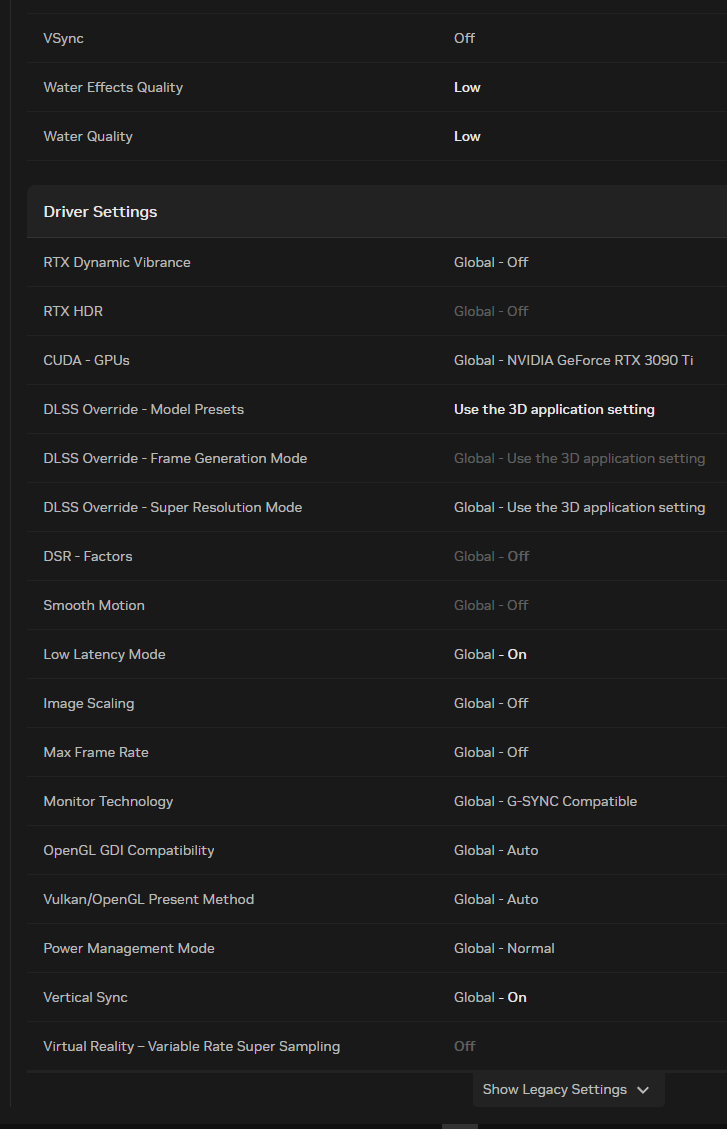This screenshot has height=1129, width=727.
Task: Click the Show Legacy Settings button text
Action: point(554,1089)
